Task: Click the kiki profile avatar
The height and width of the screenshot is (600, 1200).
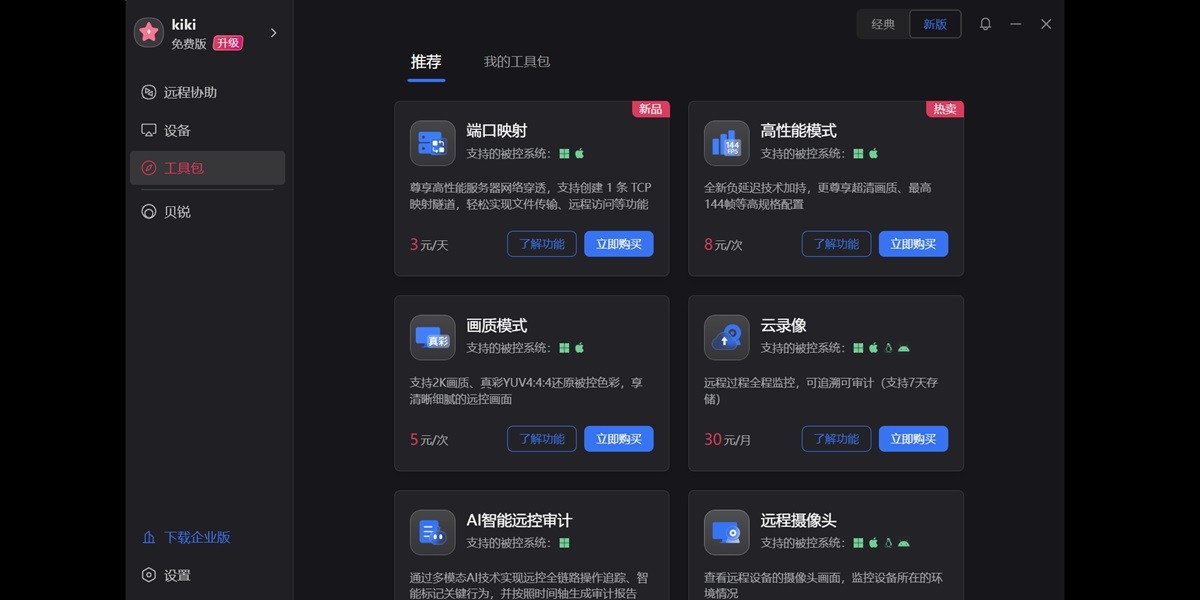Action: 148,31
